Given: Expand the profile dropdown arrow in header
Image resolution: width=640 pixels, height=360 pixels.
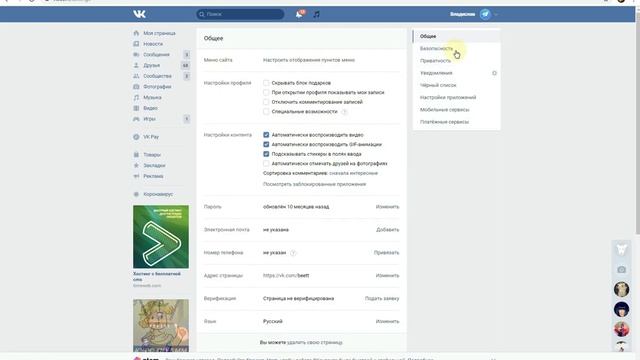Looking at the screenshot, I should [x=496, y=14].
